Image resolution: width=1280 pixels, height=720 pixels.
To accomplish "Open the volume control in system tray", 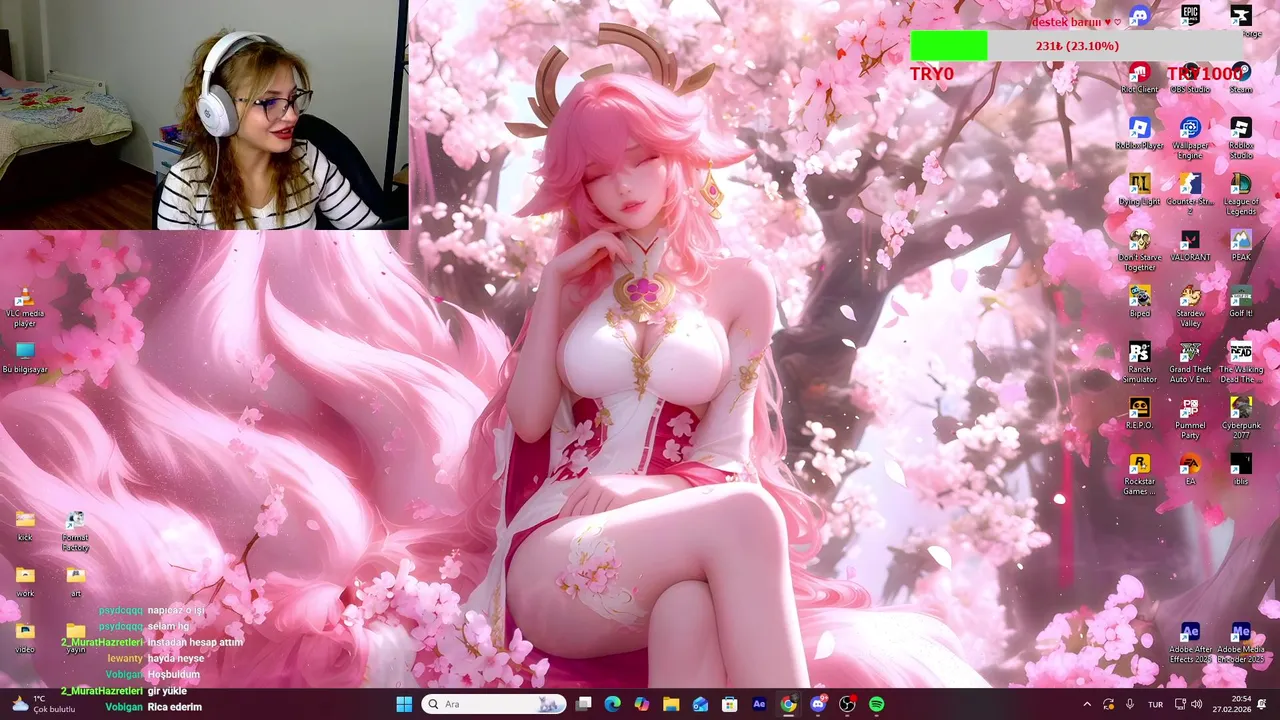I will (1196, 704).
